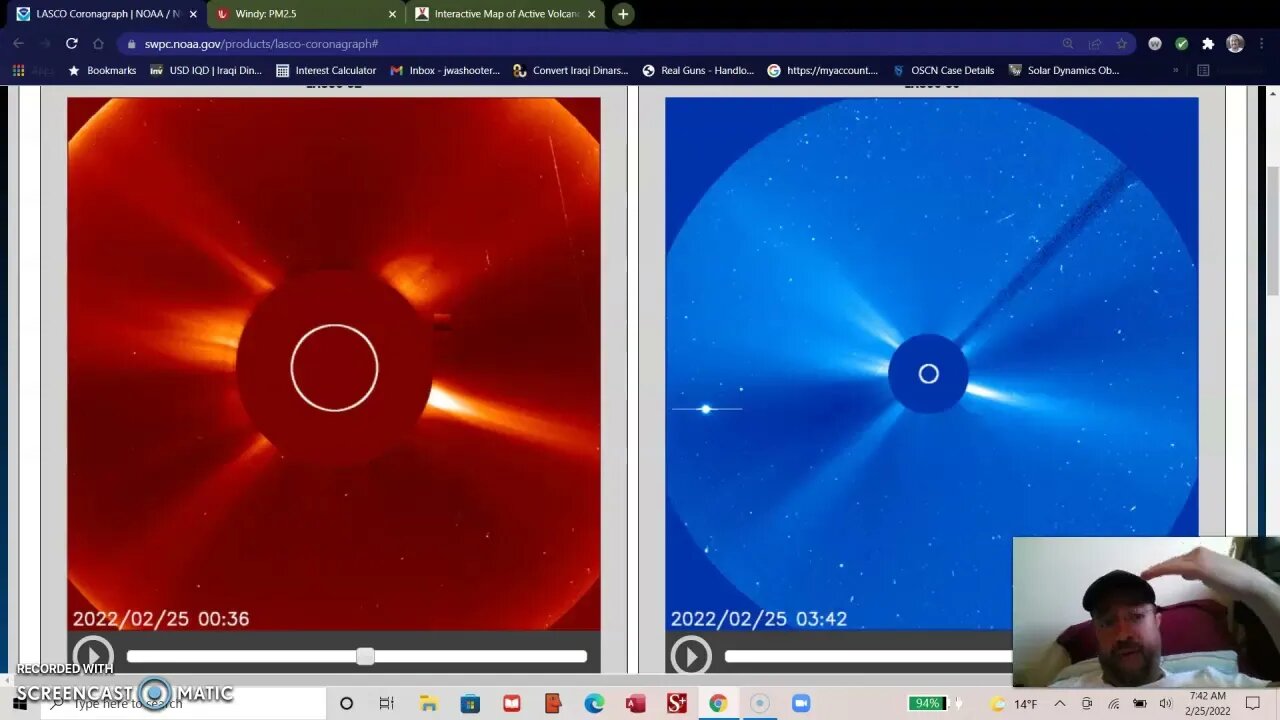Play the LASCO C2 red coronagraph animation
1280x720 pixels.
point(92,656)
